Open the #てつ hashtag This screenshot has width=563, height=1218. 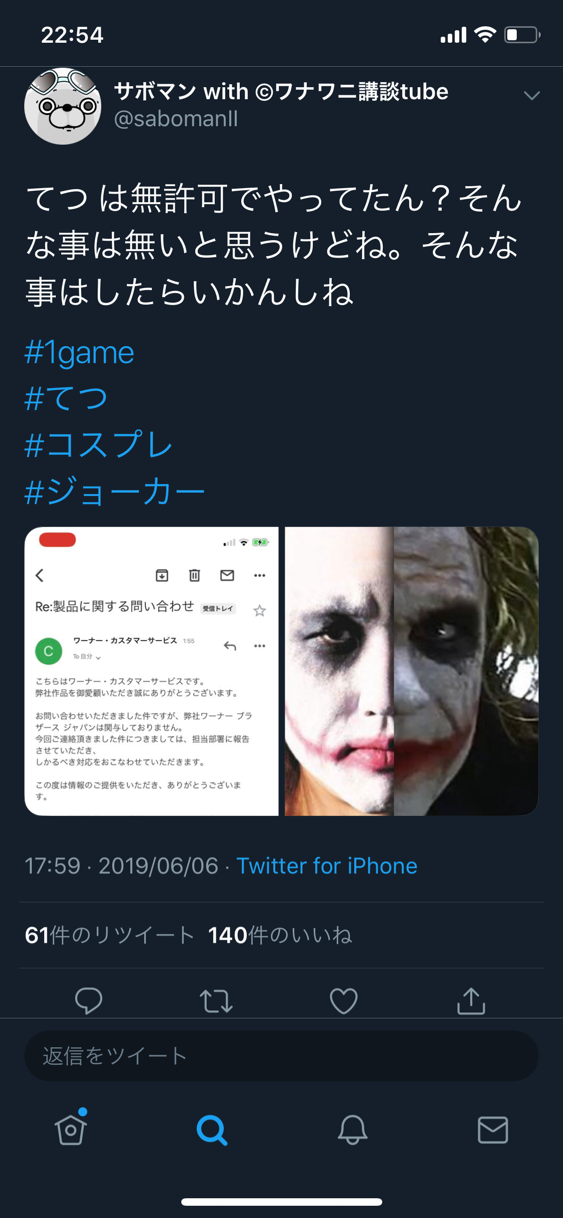pos(66,398)
